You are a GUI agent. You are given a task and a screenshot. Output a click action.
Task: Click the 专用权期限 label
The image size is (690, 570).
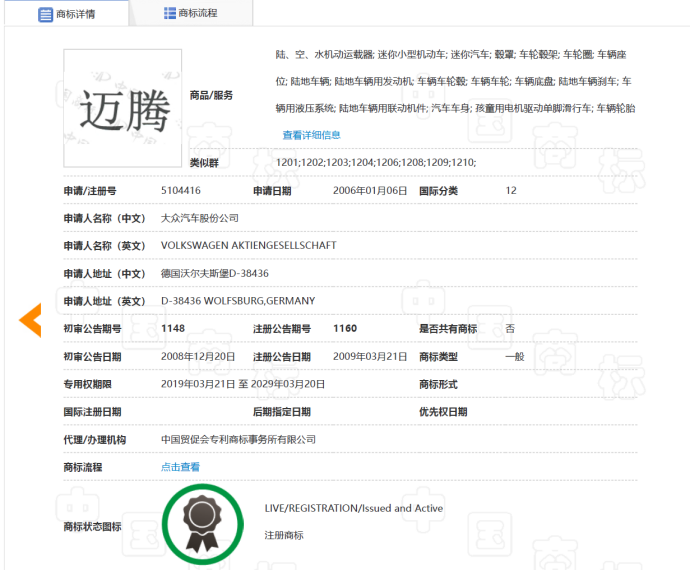[88, 385]
